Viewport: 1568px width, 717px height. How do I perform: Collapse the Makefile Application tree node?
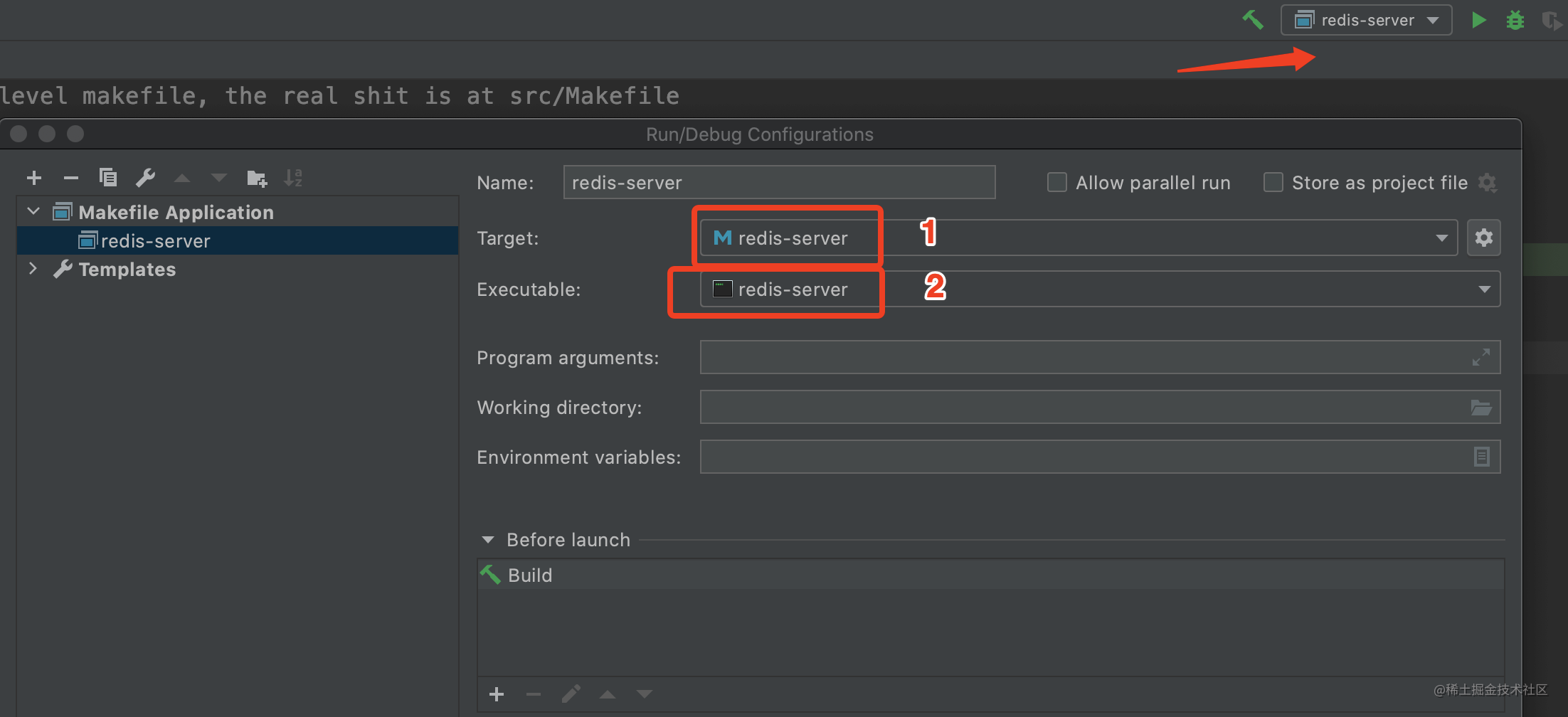point(33,211)
